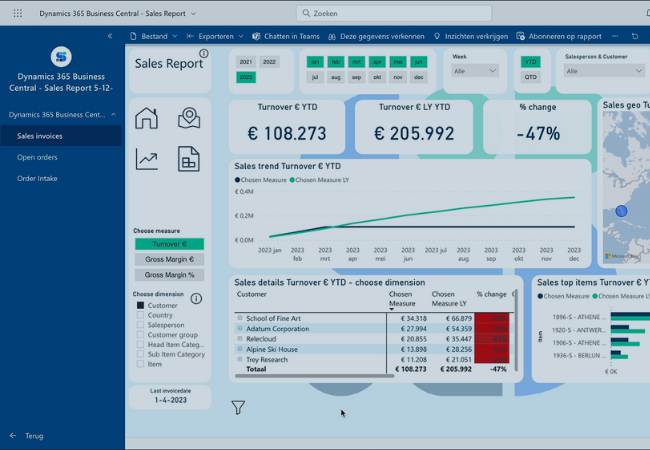Click the Choose dimension info icon
The image size is (650, 450).
pyautogui.click(x=196, y=298)
